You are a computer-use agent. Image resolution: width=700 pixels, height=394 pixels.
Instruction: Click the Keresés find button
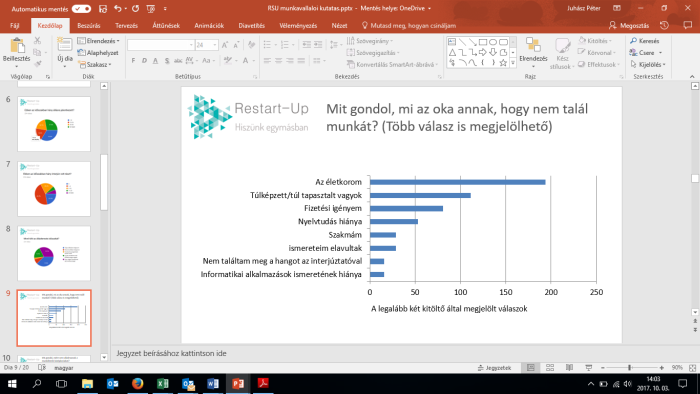coord(645,41)
